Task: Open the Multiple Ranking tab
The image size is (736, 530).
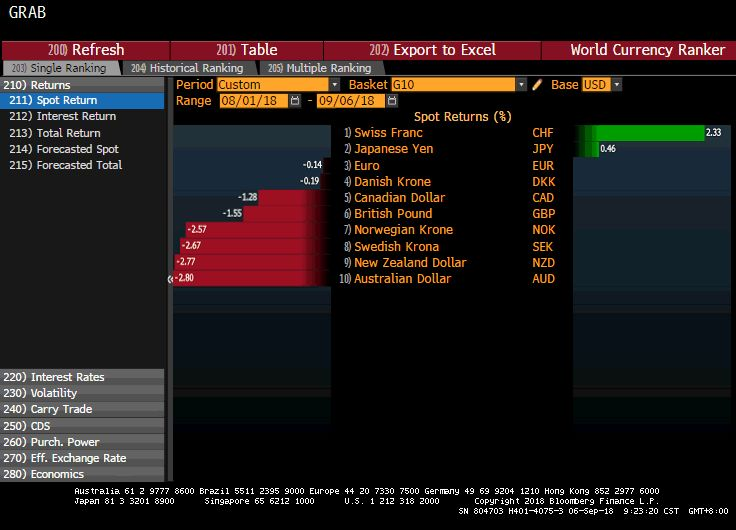Action: [320, 68]
